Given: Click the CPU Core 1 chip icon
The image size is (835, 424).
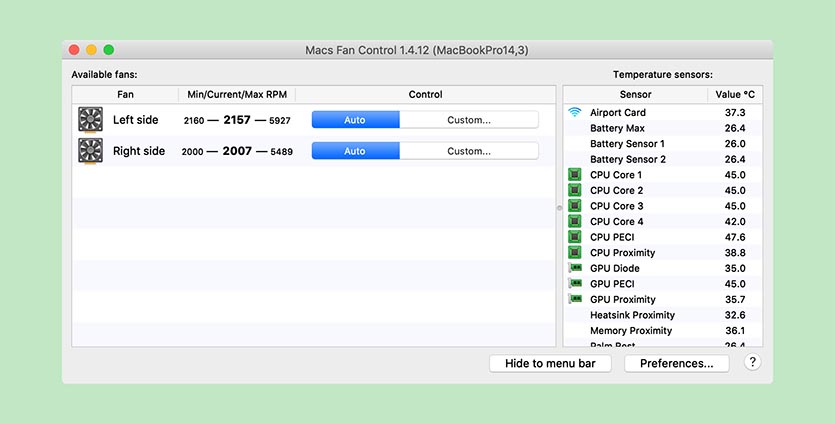Looking at the screenshot, I should click(574, 175).
